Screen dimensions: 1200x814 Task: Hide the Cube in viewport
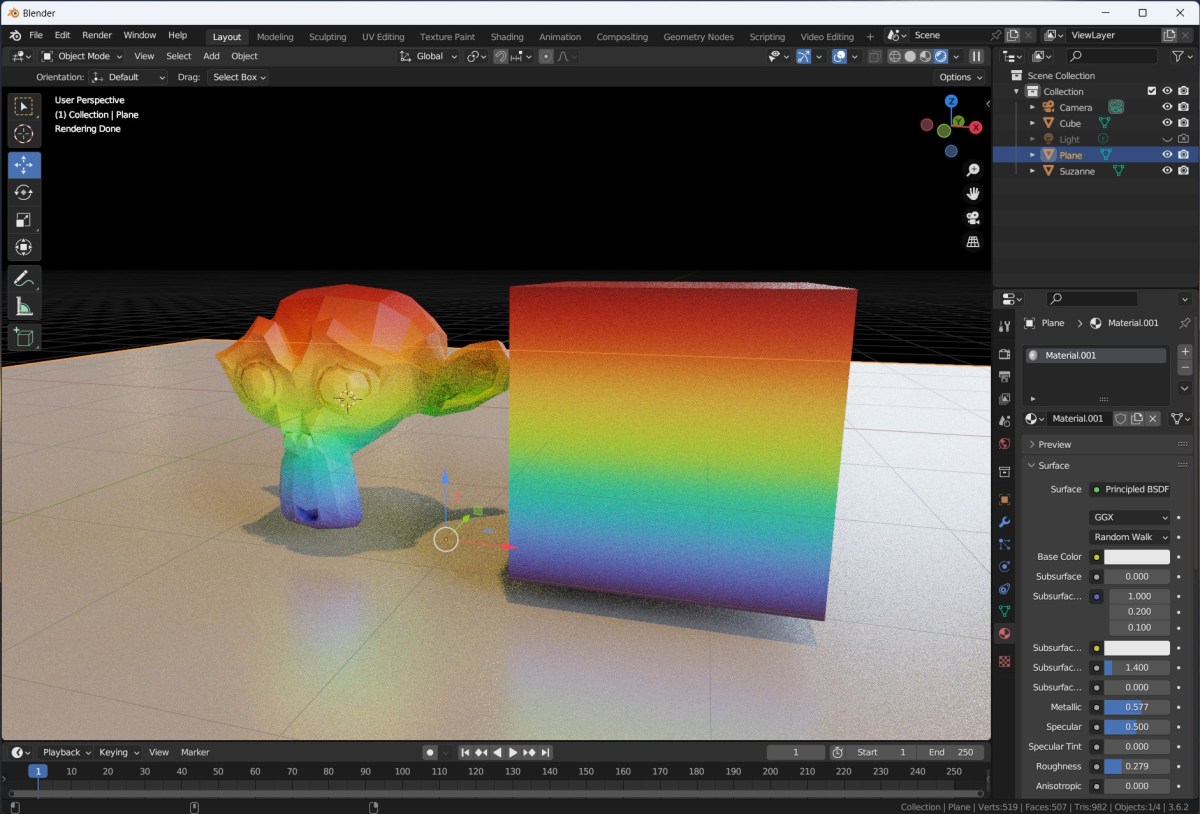(x=1167, y=123)
